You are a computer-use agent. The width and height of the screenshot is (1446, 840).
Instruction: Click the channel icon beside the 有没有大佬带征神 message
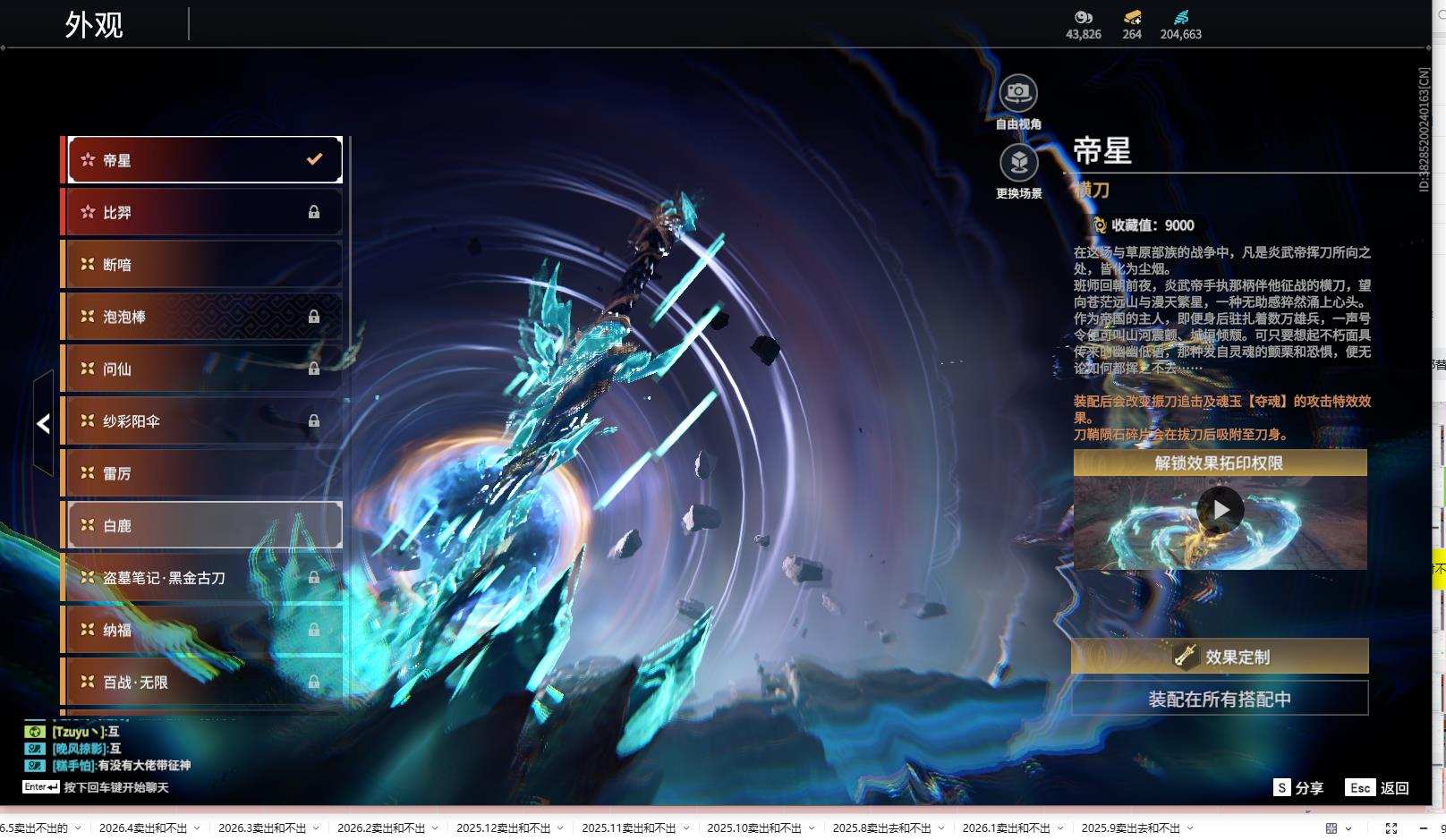[x=35, y=765]
